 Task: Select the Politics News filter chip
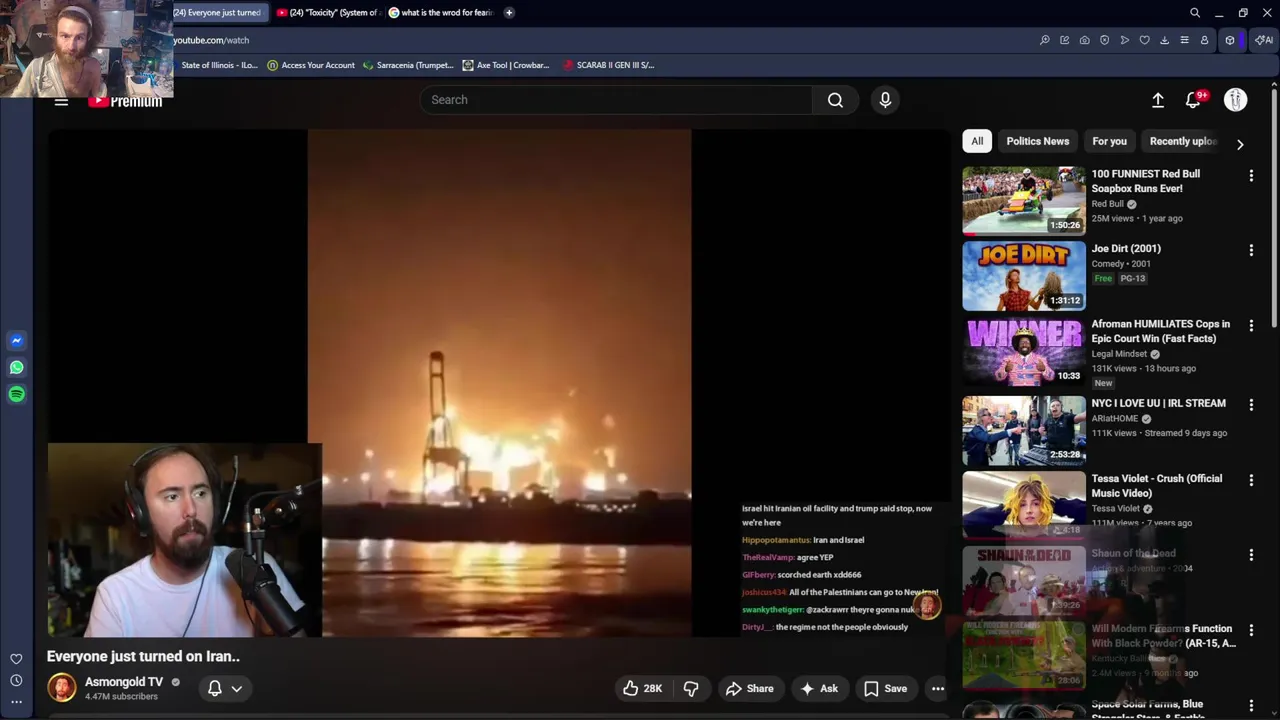pyautogui.click(x=1038, y=141)
